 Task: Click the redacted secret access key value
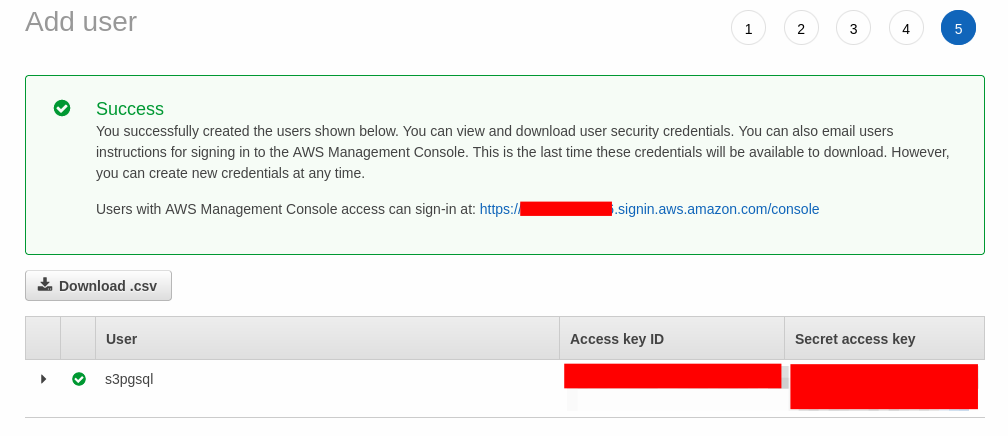883,386
